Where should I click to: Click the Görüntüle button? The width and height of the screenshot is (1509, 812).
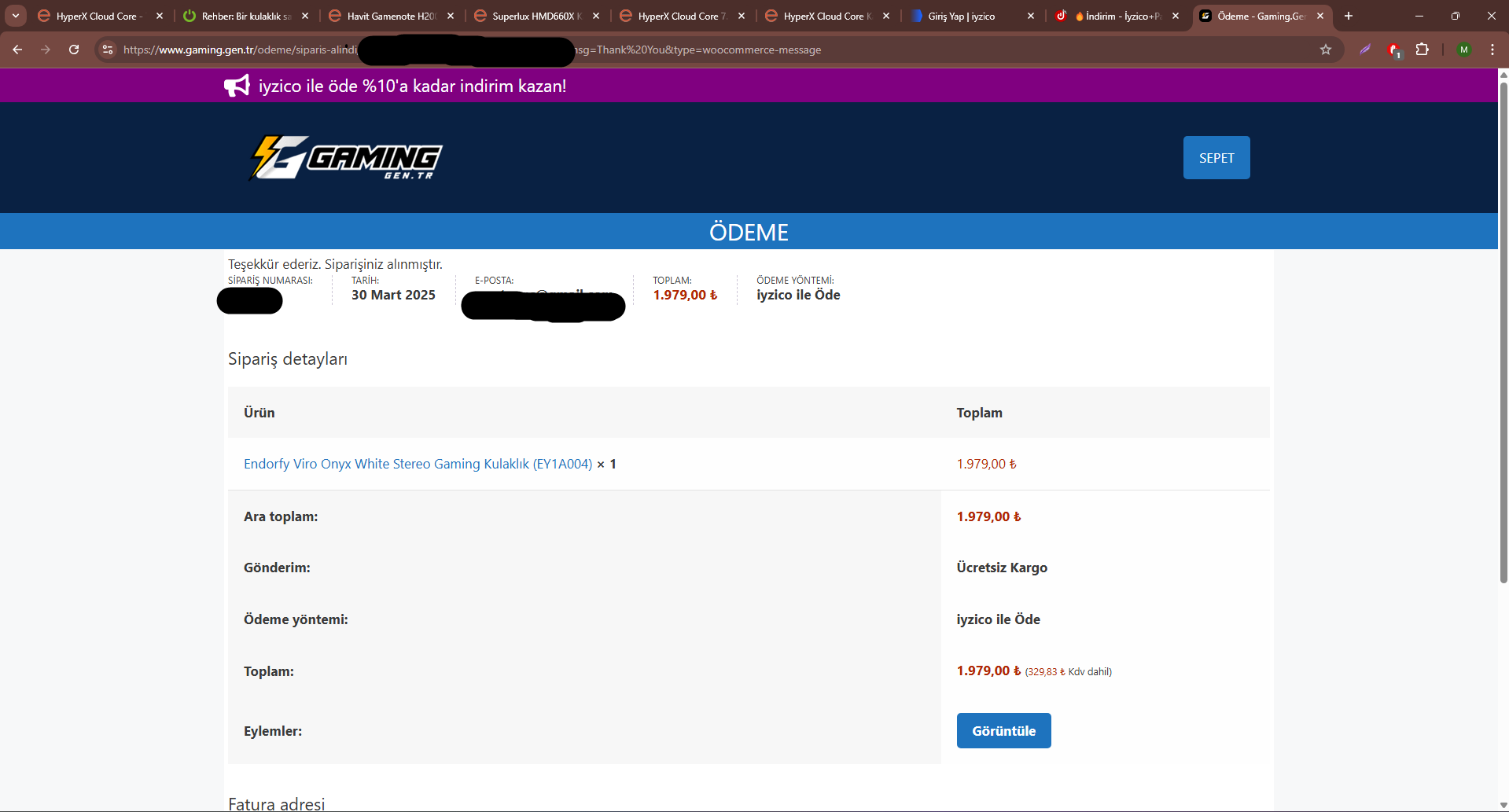tap(1003, 731)
